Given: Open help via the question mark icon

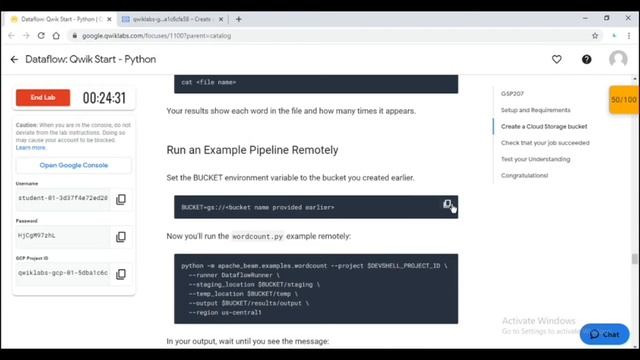Looking at the screenshot, I should coord(587,60).
